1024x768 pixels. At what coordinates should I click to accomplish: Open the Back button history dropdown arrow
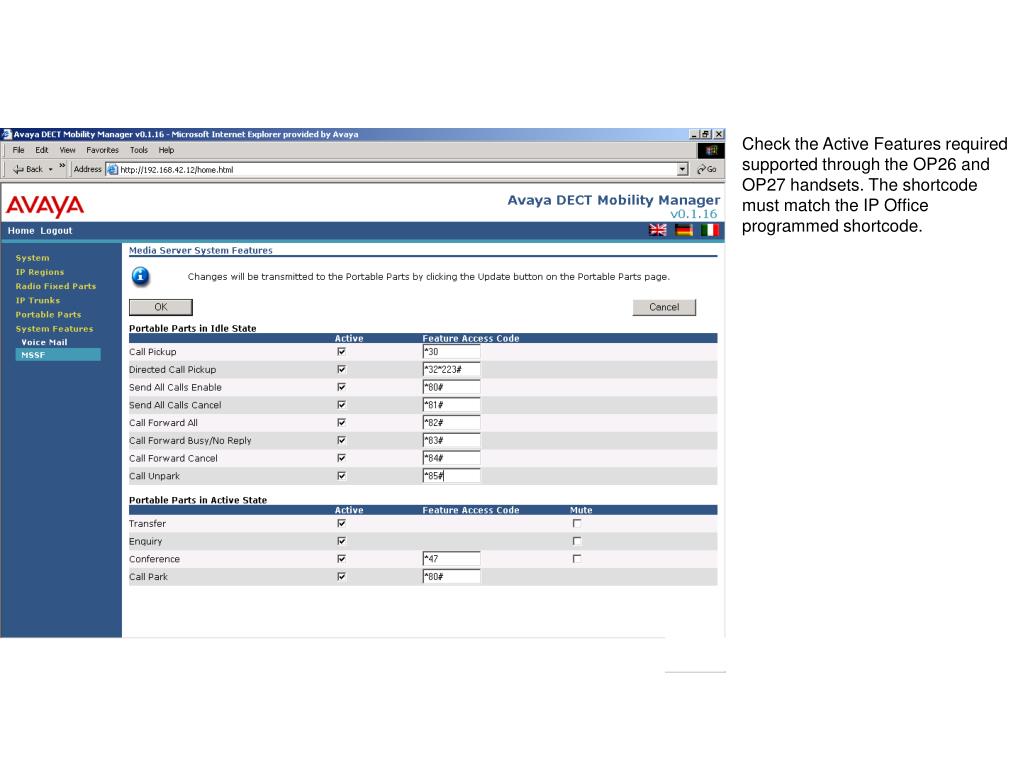pos(50,170)
